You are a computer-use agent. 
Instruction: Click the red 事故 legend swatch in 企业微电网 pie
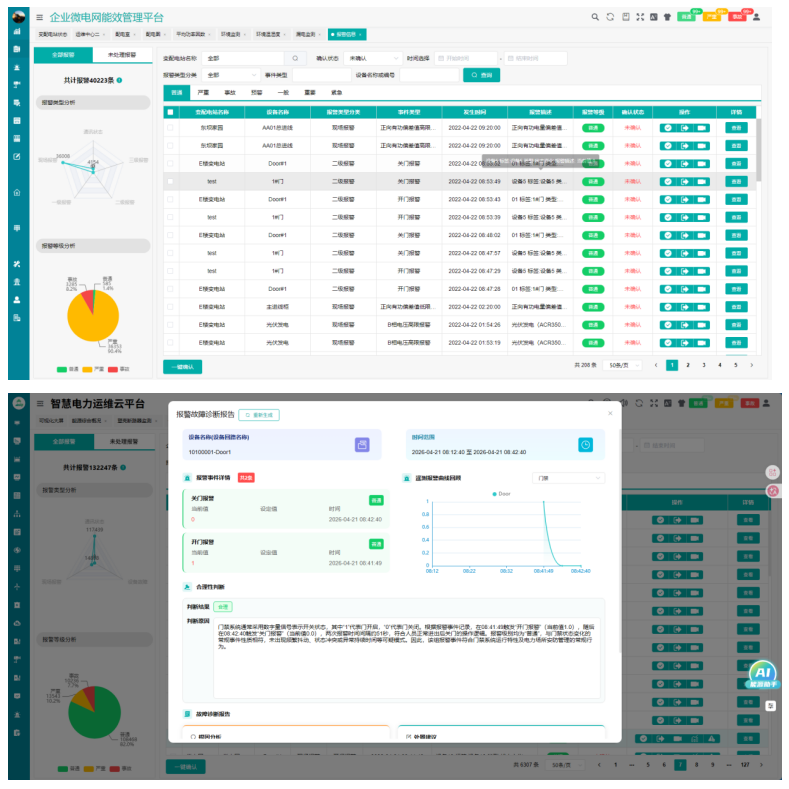click(113, 369)
